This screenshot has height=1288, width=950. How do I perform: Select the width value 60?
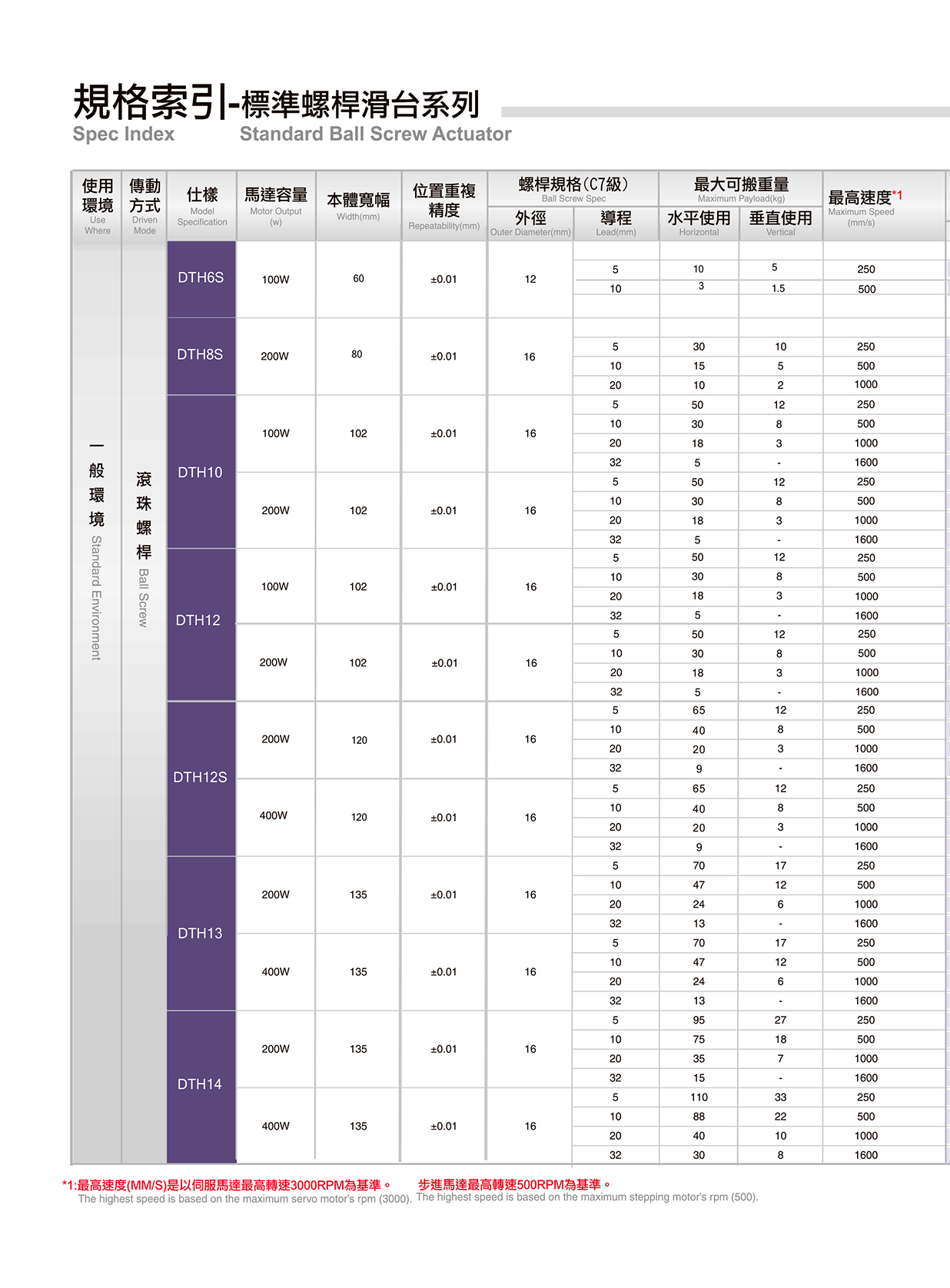[358, 279]
